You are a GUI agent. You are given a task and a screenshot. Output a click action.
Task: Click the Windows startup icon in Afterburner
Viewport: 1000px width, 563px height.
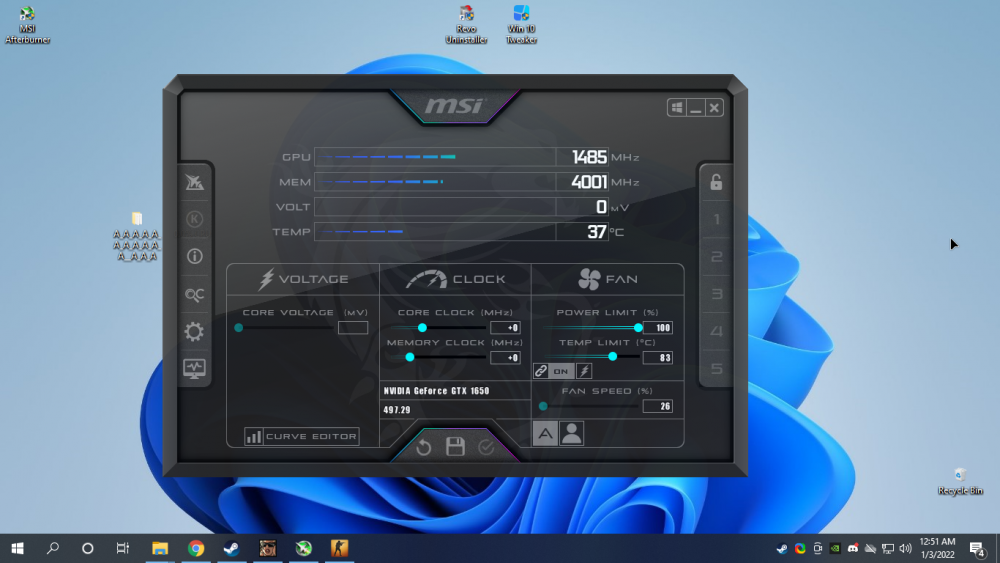677,108
